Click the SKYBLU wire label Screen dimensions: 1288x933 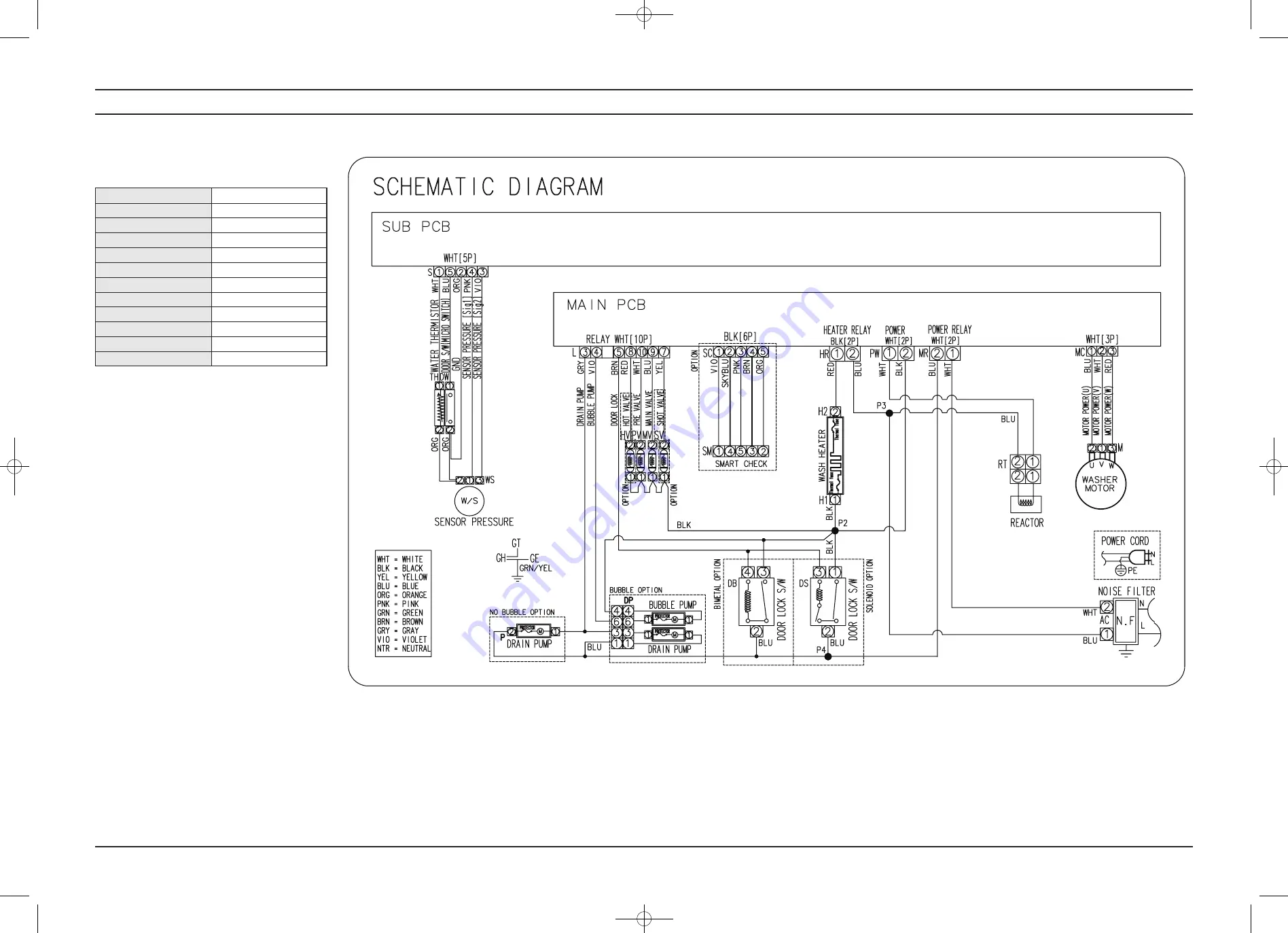coord(726,373)
